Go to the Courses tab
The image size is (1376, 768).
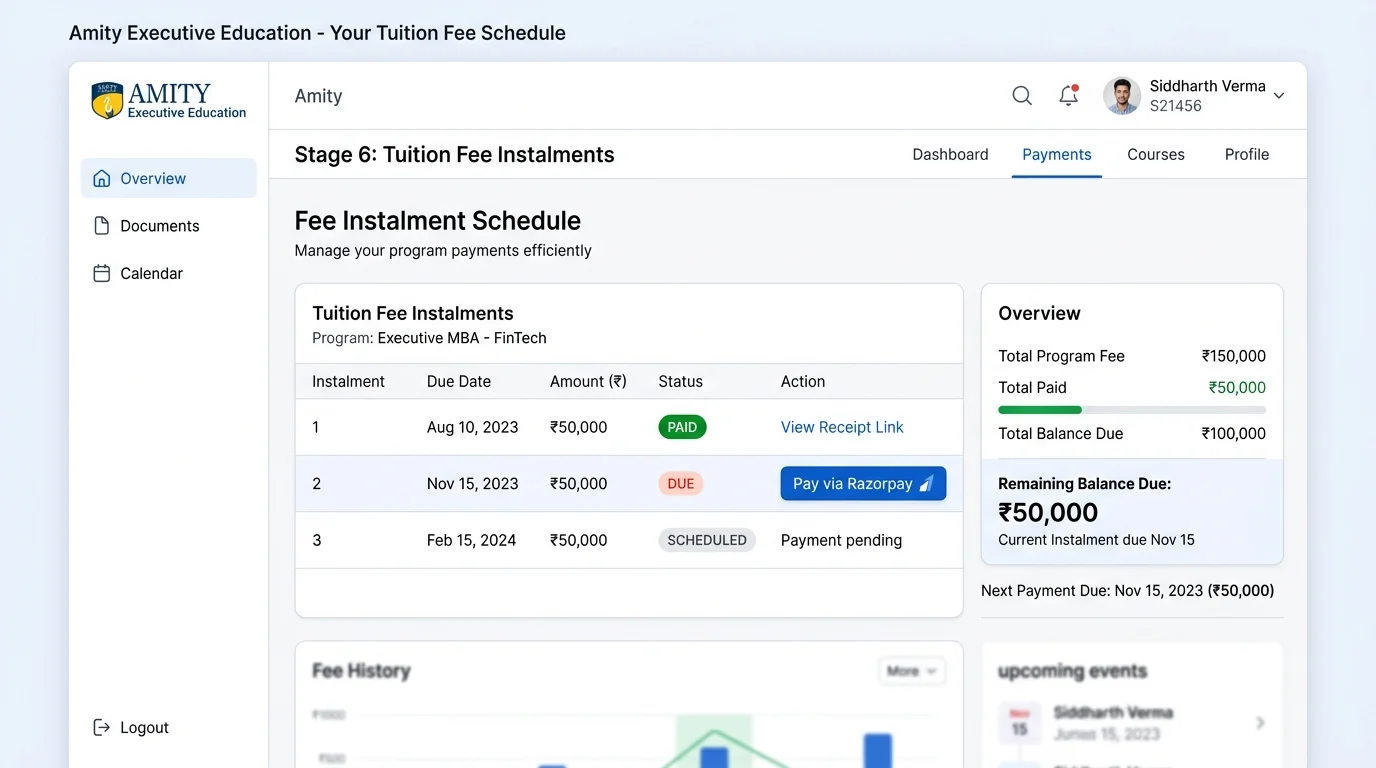pyautogui.click(x=1156, y=154)
